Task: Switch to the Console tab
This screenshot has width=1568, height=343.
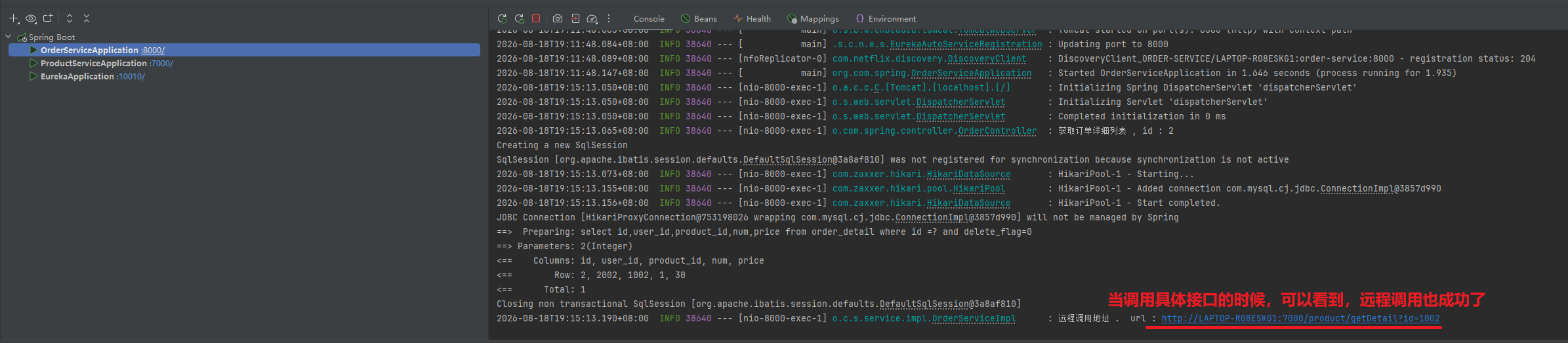Action: (649, 19)
